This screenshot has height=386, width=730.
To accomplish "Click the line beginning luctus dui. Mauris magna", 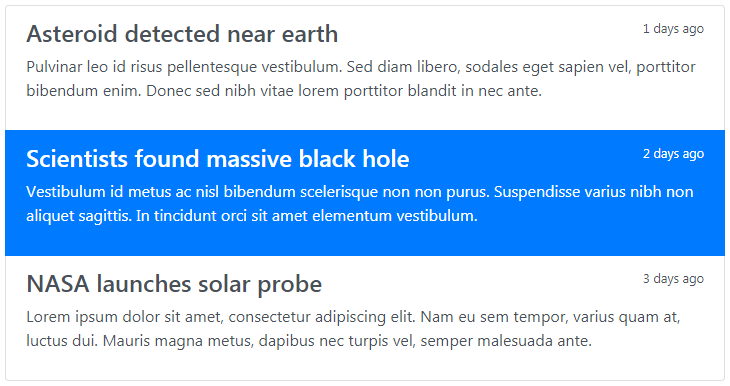I will click(309, 341).
